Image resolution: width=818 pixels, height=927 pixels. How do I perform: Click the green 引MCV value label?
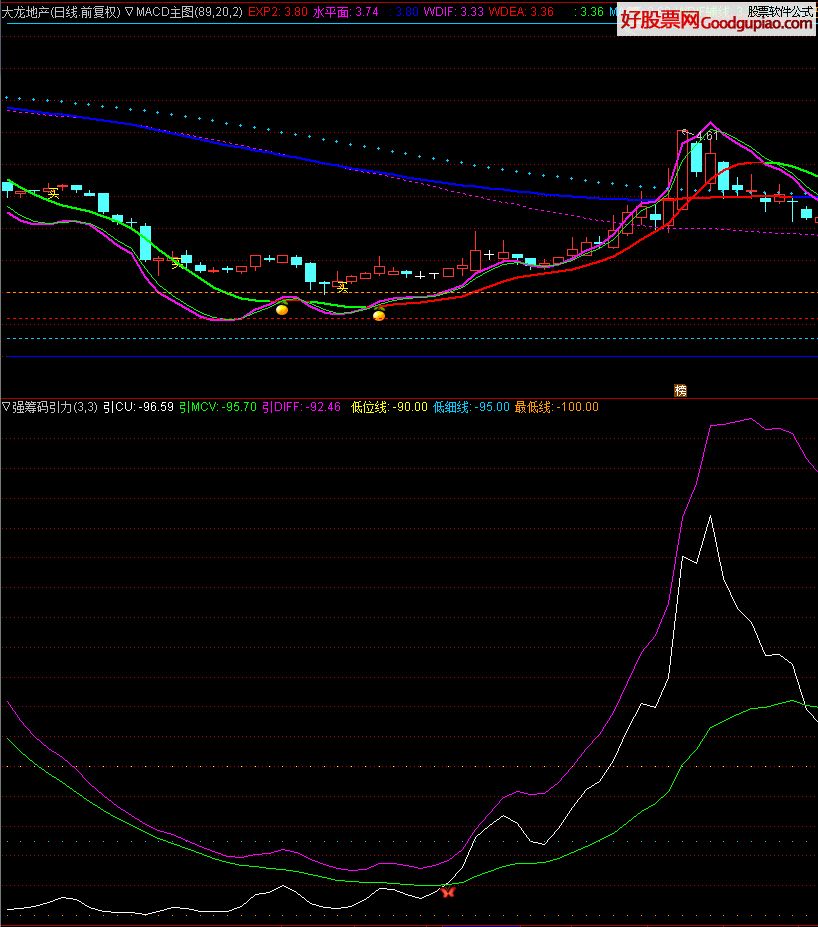[218, 407]
